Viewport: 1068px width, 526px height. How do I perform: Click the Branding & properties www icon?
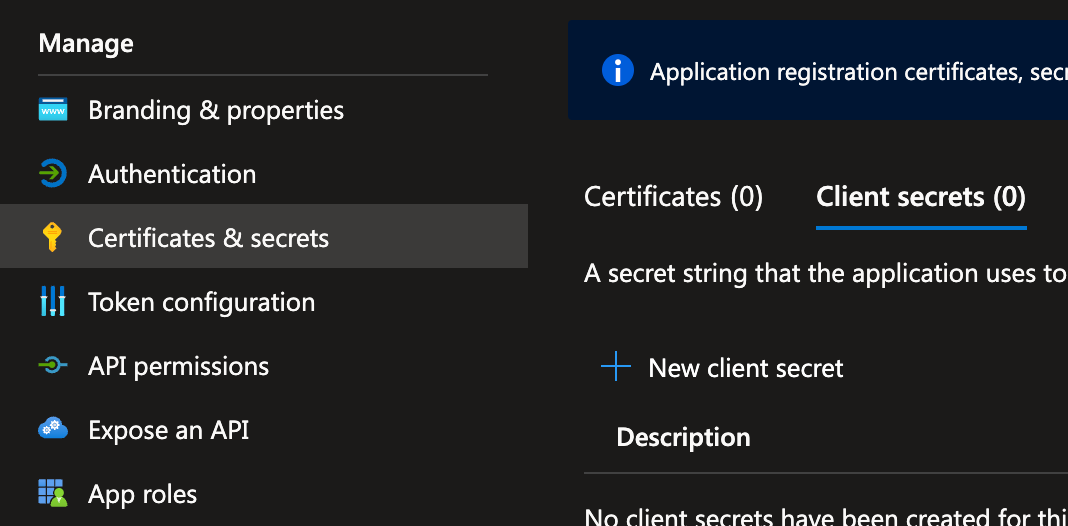point(53,110)
